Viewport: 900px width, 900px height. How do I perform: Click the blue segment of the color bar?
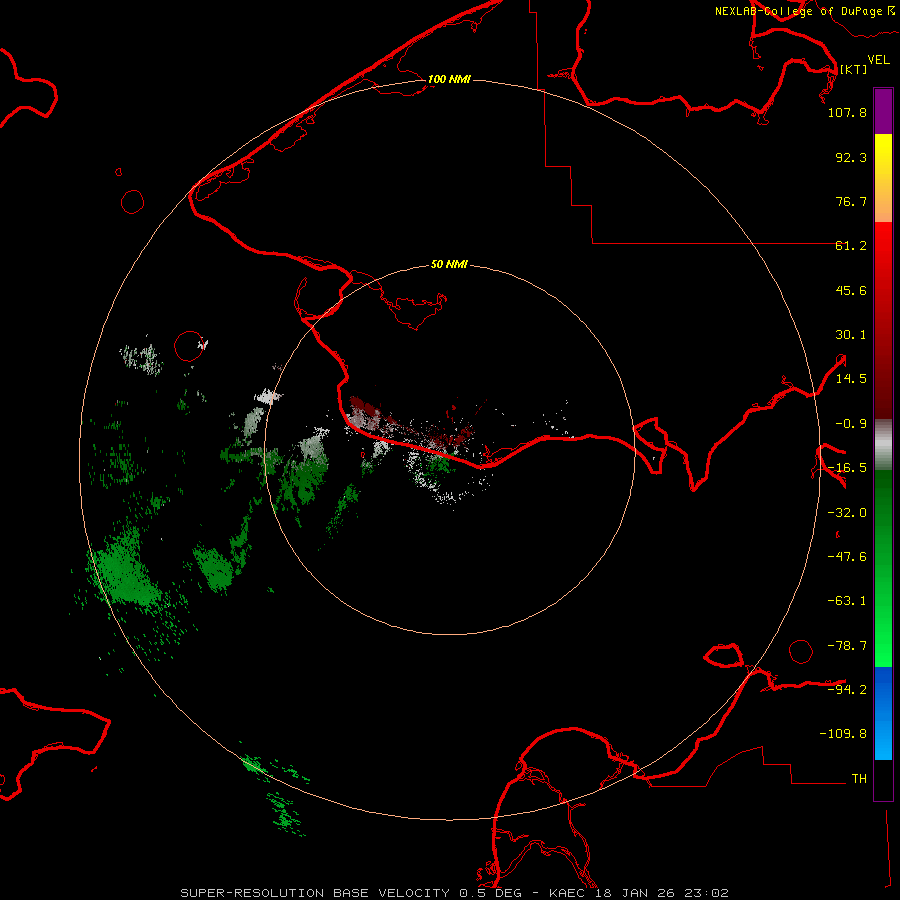(x=883, y=713)
